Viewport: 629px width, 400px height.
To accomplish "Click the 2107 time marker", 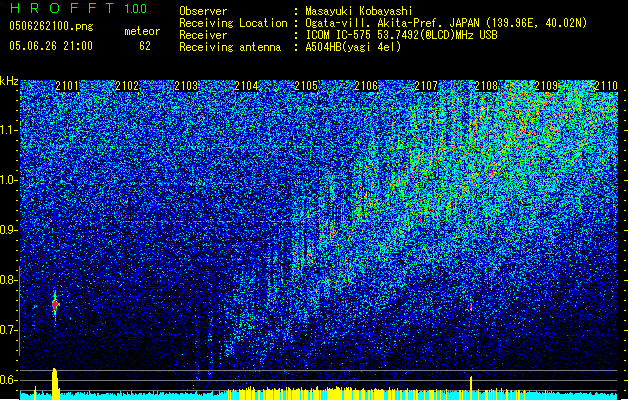I will click(426, 86).
